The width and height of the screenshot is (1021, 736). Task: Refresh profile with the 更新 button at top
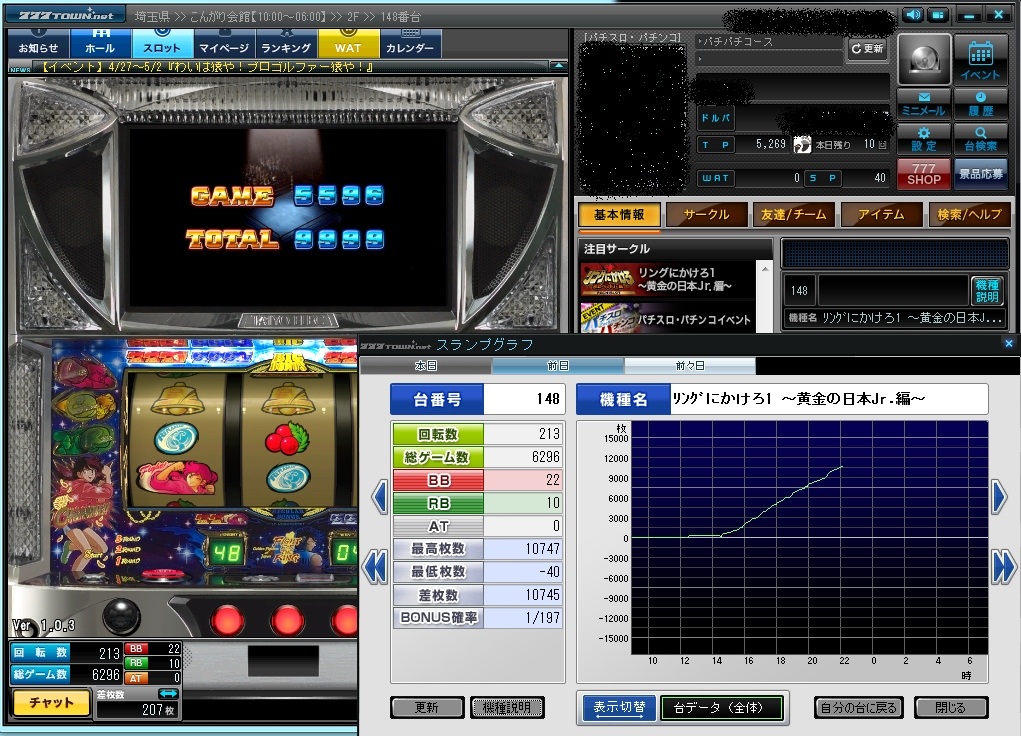(867, 49)
